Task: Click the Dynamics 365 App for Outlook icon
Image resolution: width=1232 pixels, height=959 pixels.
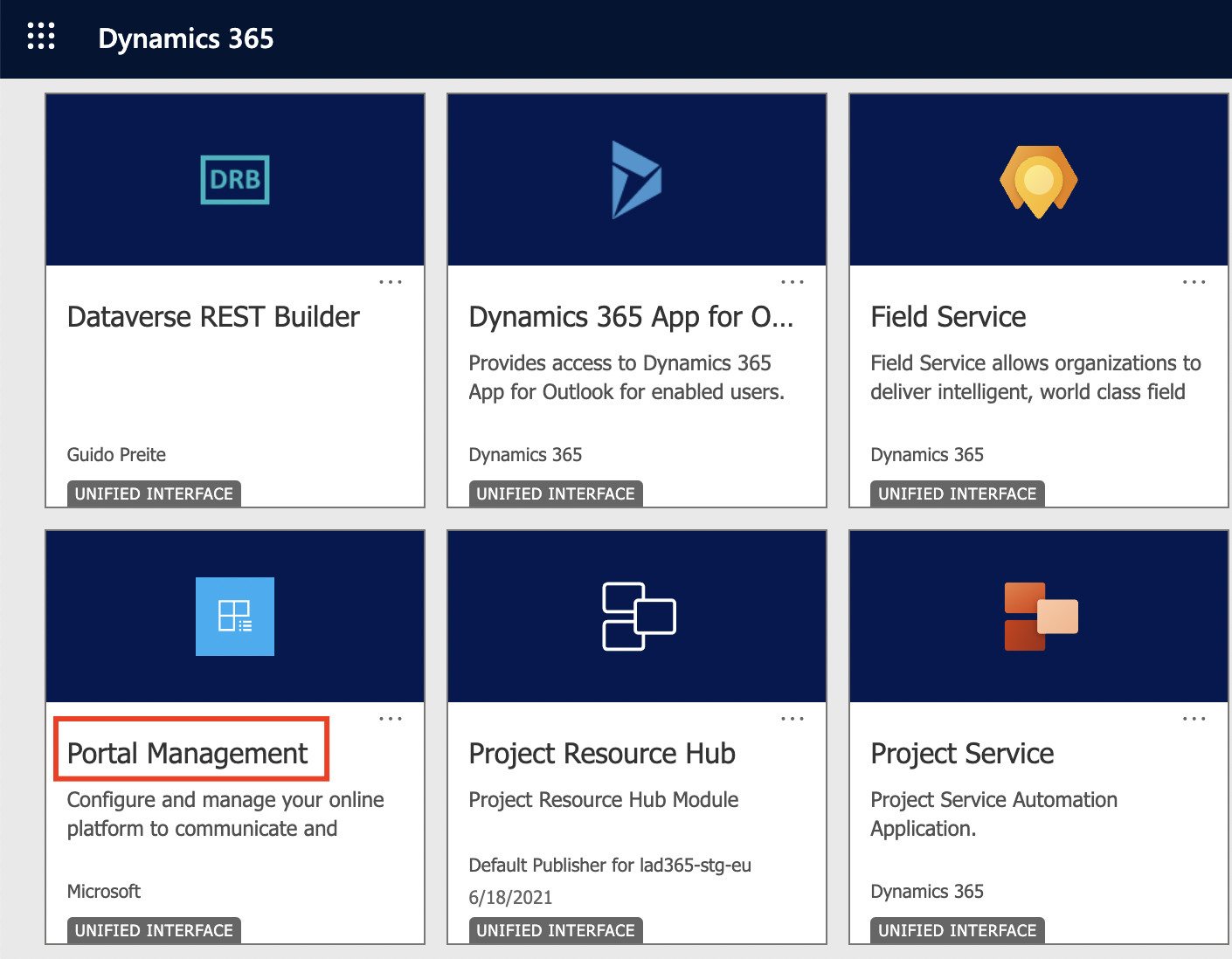Action: 637,180
